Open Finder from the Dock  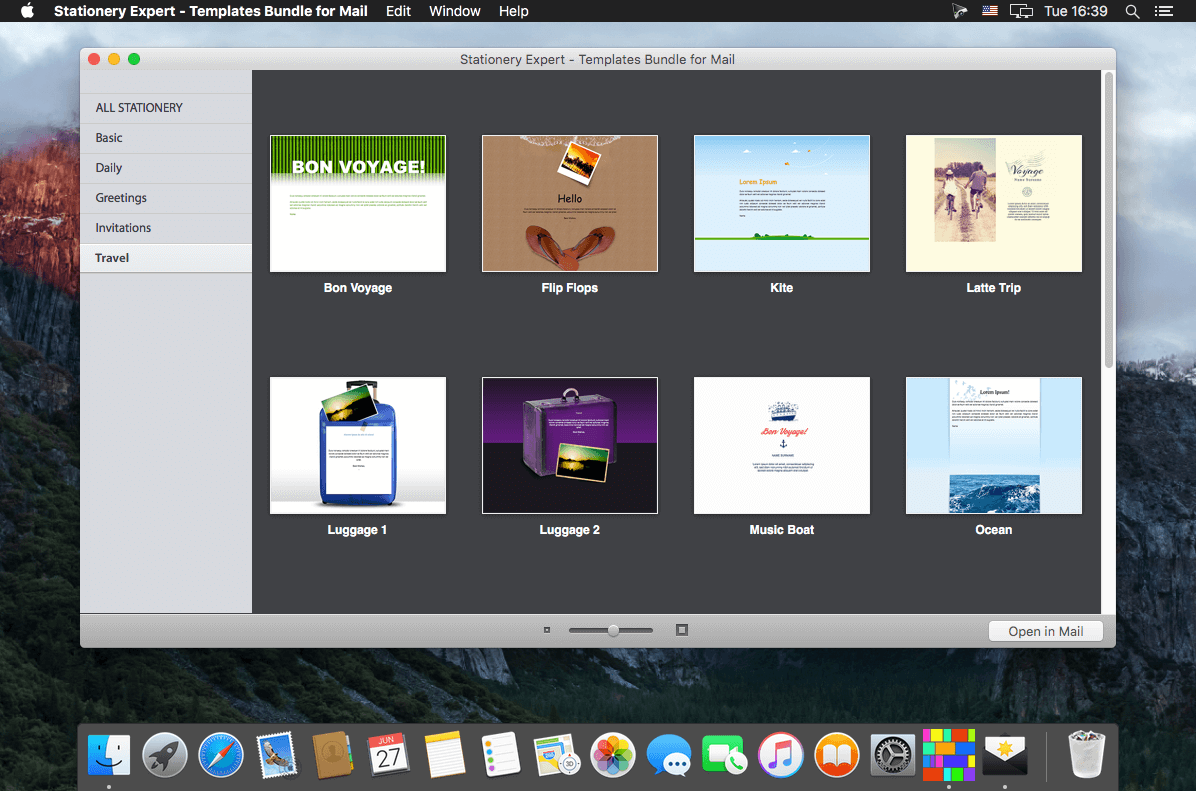pos(108,755)
